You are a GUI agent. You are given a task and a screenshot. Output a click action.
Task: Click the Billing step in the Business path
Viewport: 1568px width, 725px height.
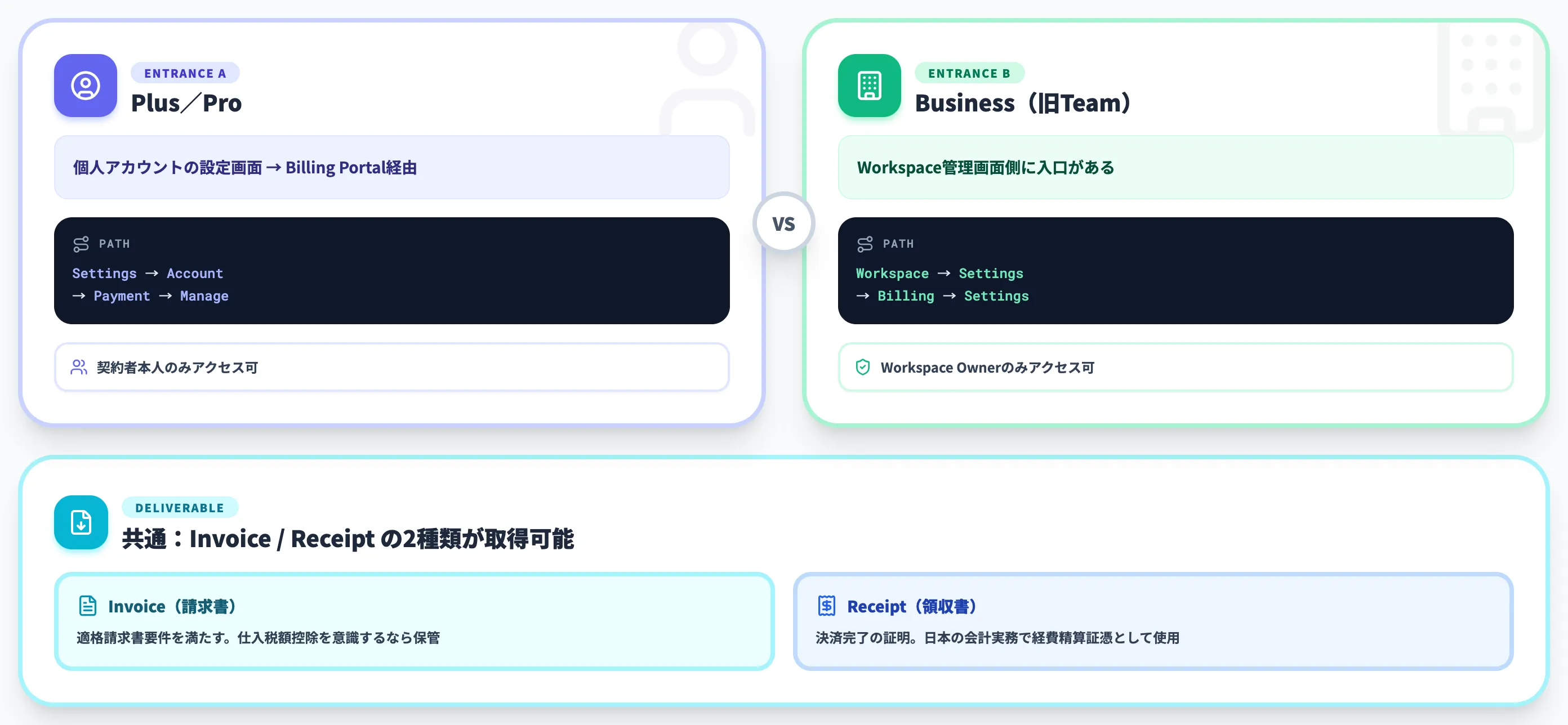click(906, 296)
